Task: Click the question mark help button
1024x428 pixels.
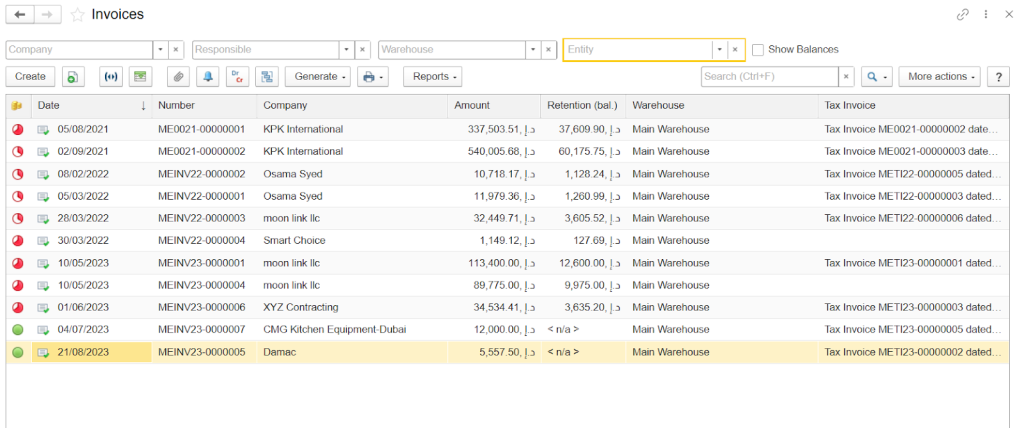Action: [998, 76]
